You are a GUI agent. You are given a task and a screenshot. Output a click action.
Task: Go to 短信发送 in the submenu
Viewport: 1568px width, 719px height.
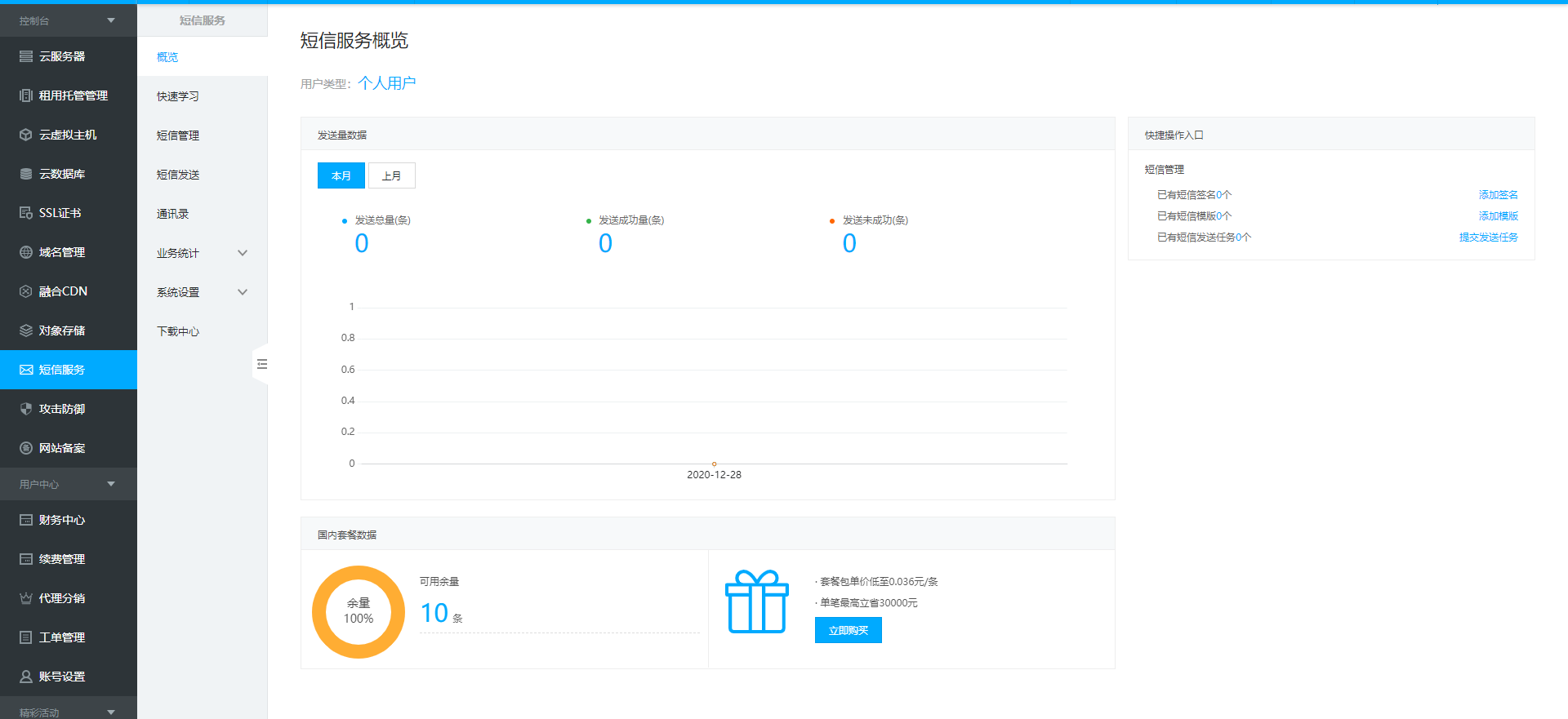pos(178,175)
